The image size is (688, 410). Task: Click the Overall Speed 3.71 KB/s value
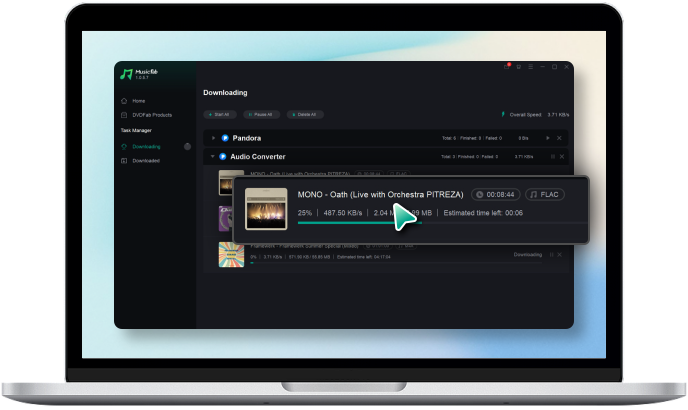coord(558,115)
